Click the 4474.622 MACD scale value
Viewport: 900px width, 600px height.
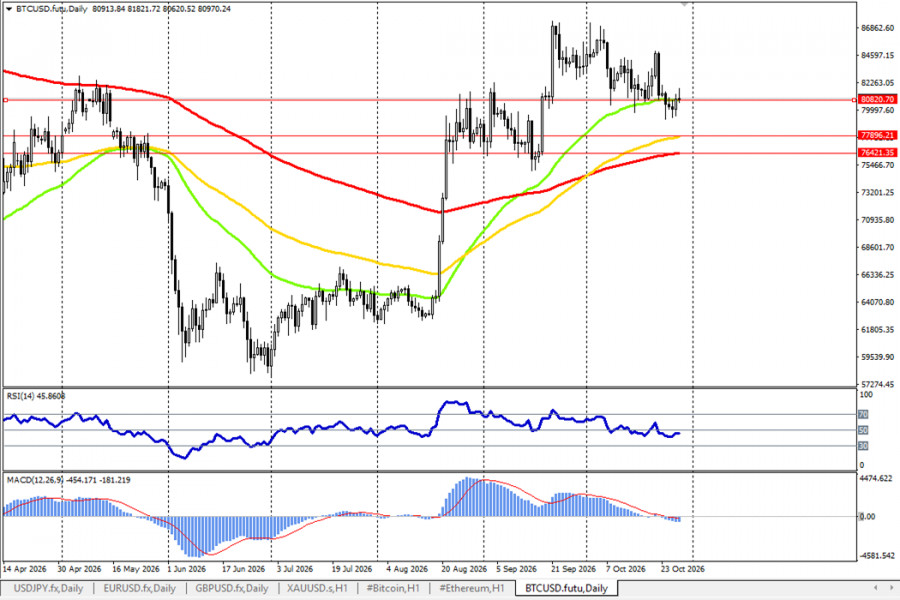point(876,478)
